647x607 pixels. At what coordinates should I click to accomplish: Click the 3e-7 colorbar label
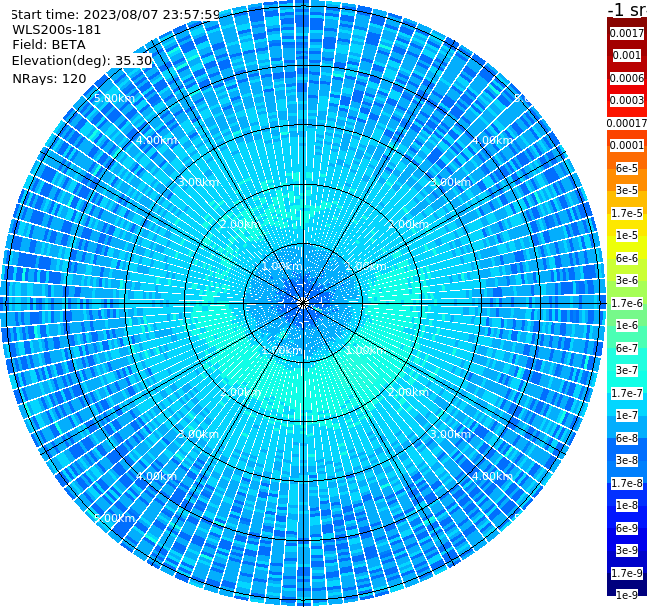[627, 370]
